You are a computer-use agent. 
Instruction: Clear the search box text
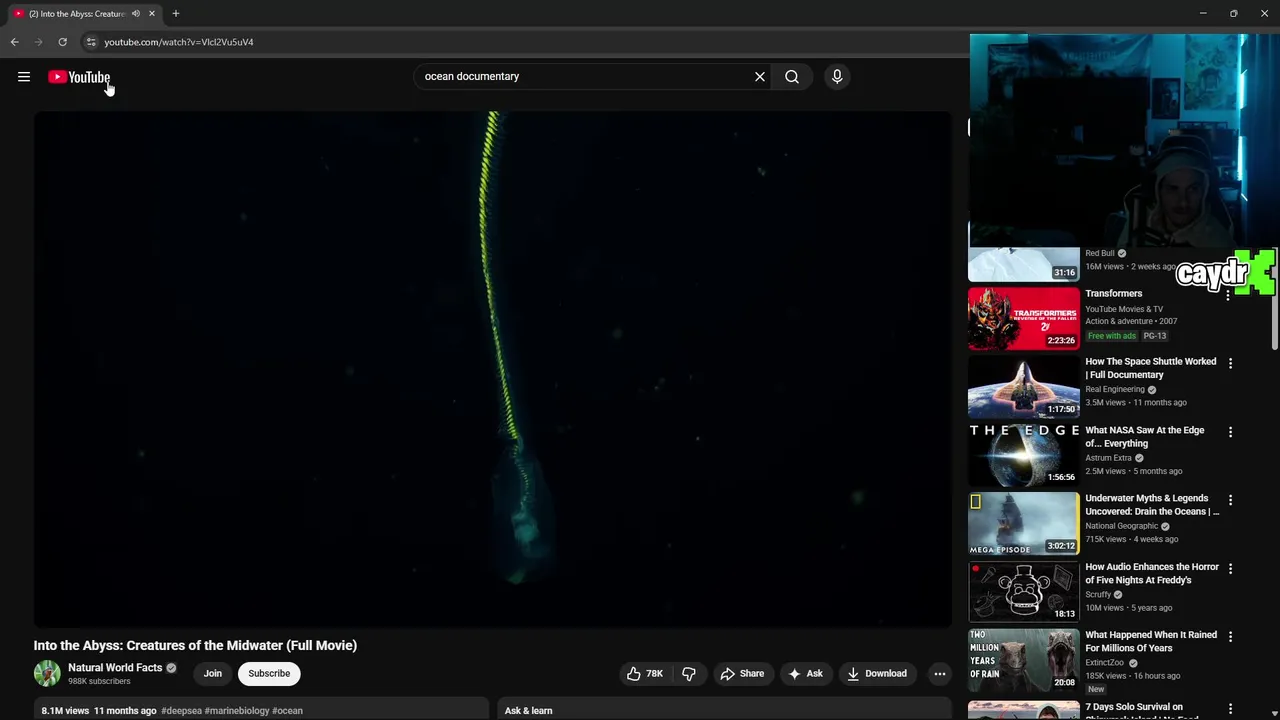tap(760, 76)
